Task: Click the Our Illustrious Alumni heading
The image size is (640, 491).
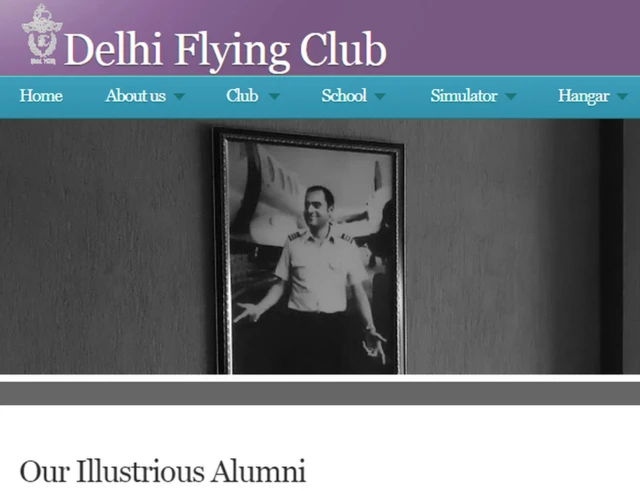Action: pyautogui.click(x=162, y=471)
